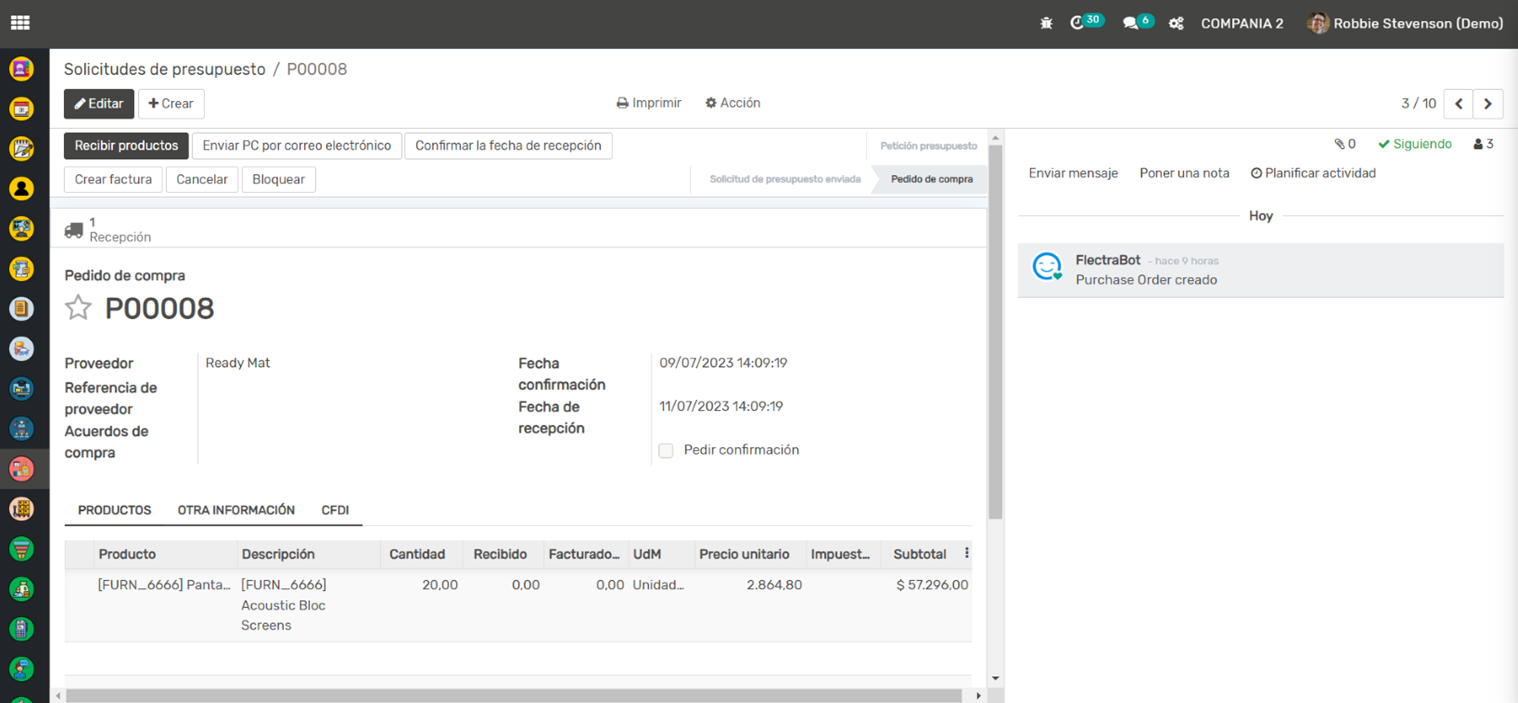
Task: Open the Imprimir dropdown menu
Action: coord(648,103)
